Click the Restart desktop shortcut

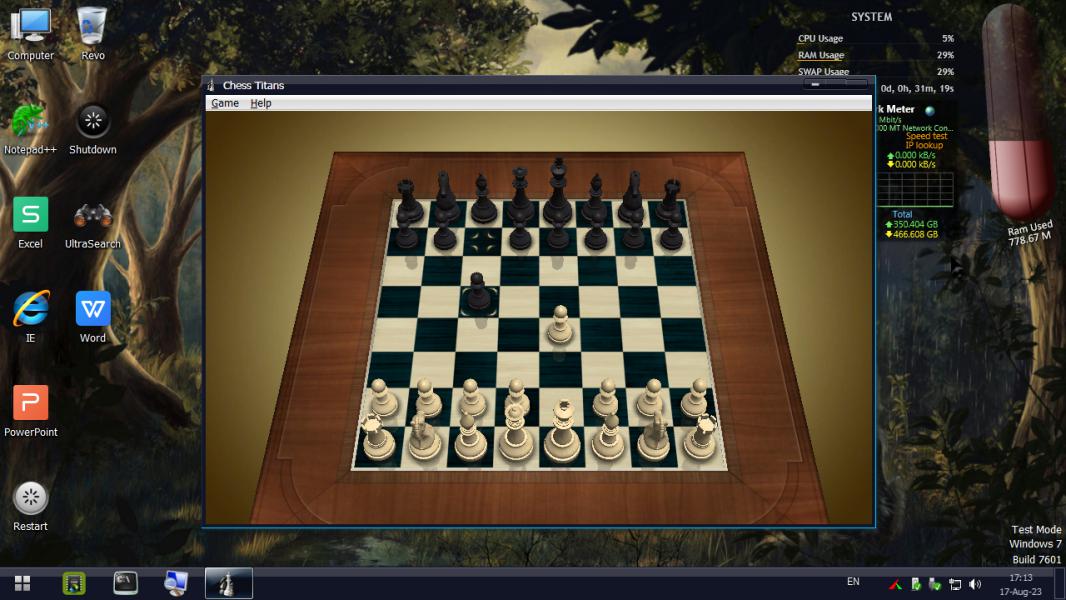(31, 506)
